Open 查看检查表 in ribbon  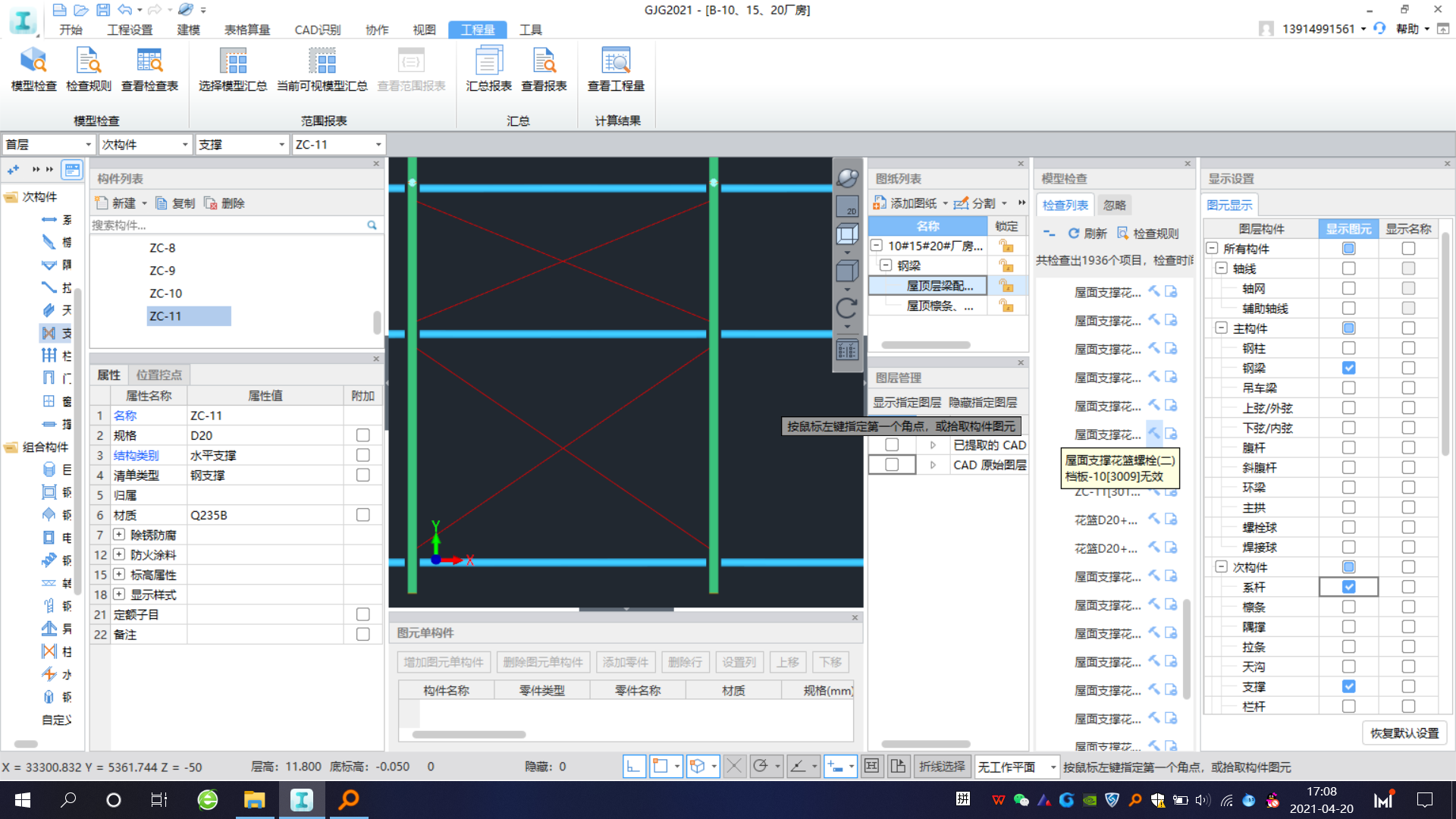pyautogui.click(x=149, y=69)
